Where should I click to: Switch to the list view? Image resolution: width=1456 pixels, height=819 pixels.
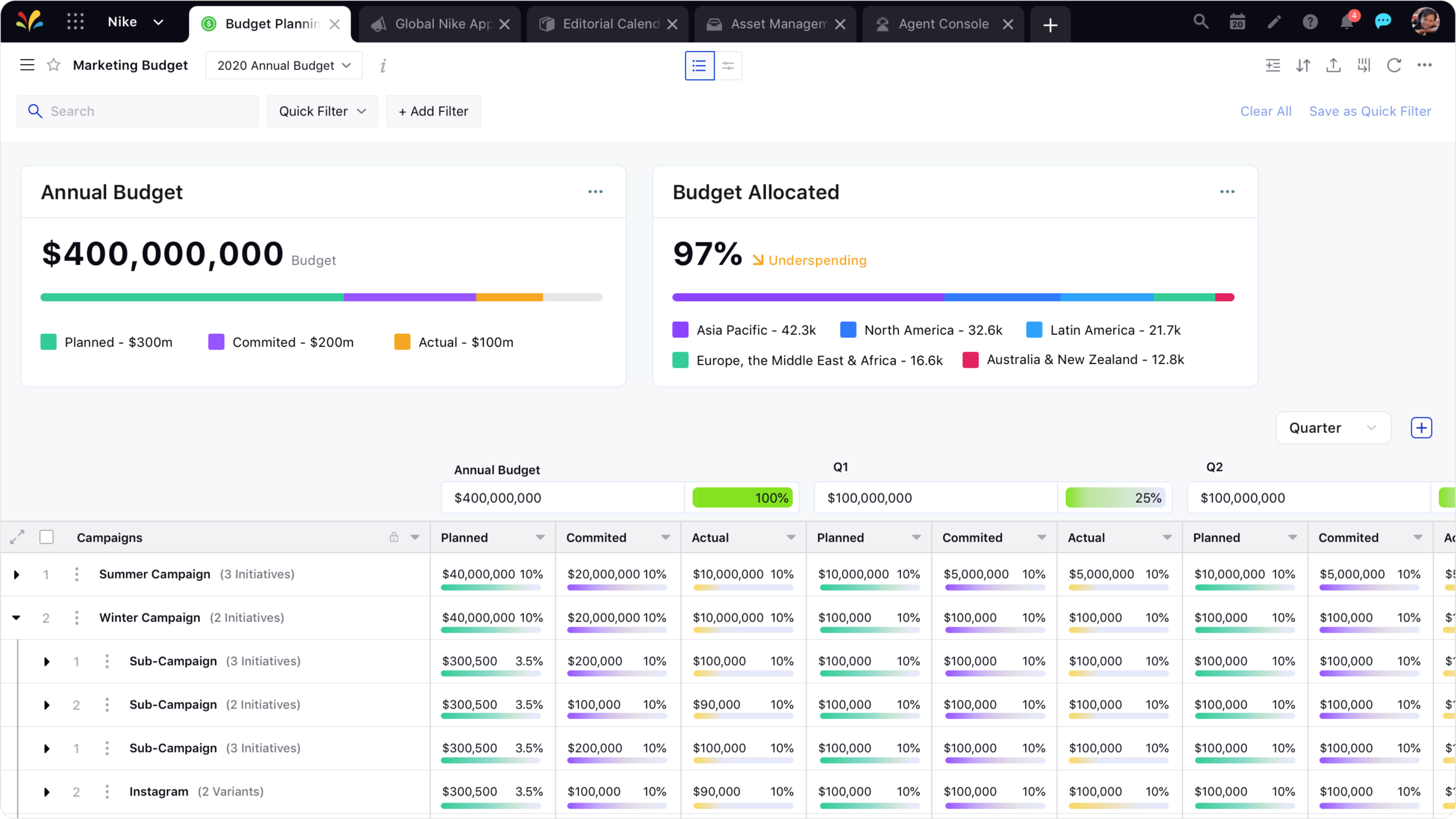point(699,65)
